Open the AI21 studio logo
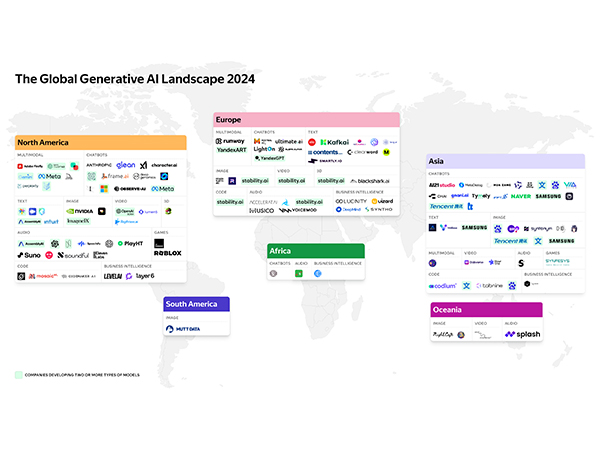 (442, 185)
